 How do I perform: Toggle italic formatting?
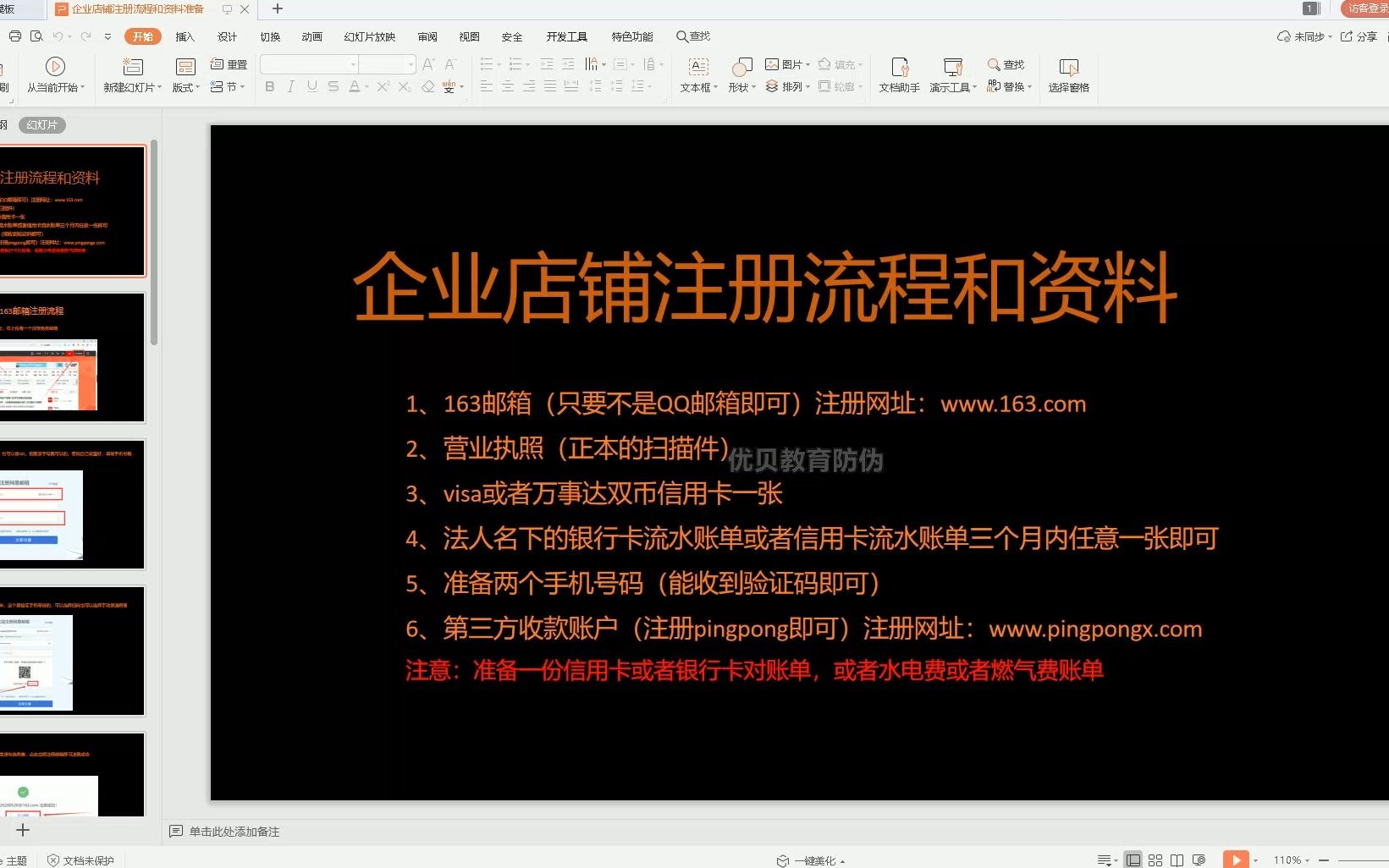pos(290,86)
